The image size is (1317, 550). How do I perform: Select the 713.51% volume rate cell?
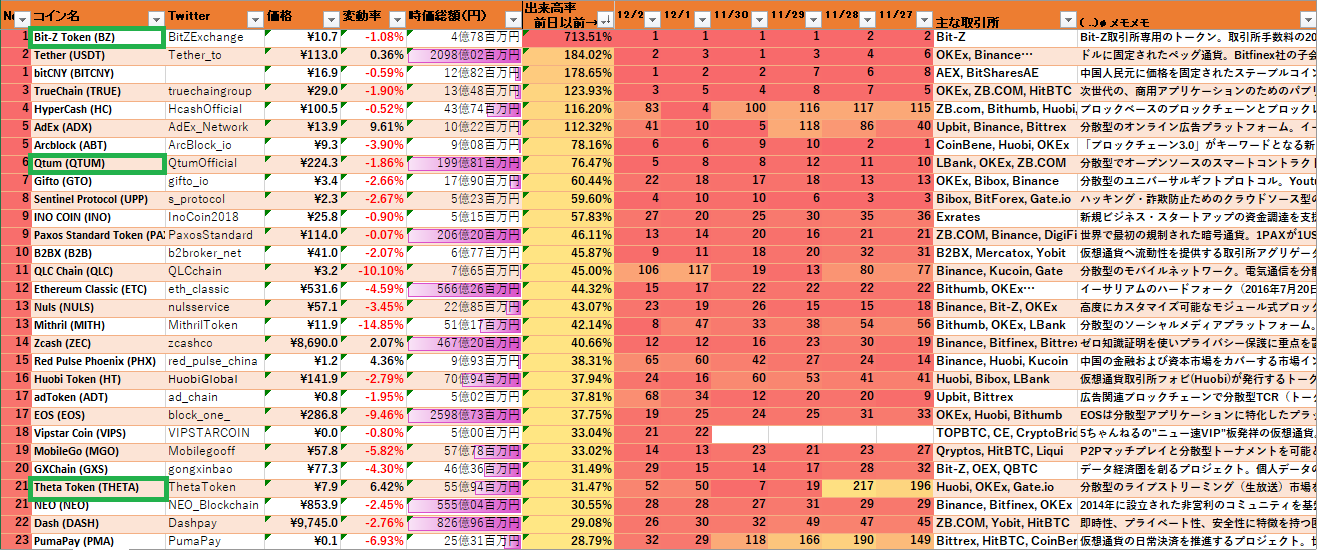568,37
